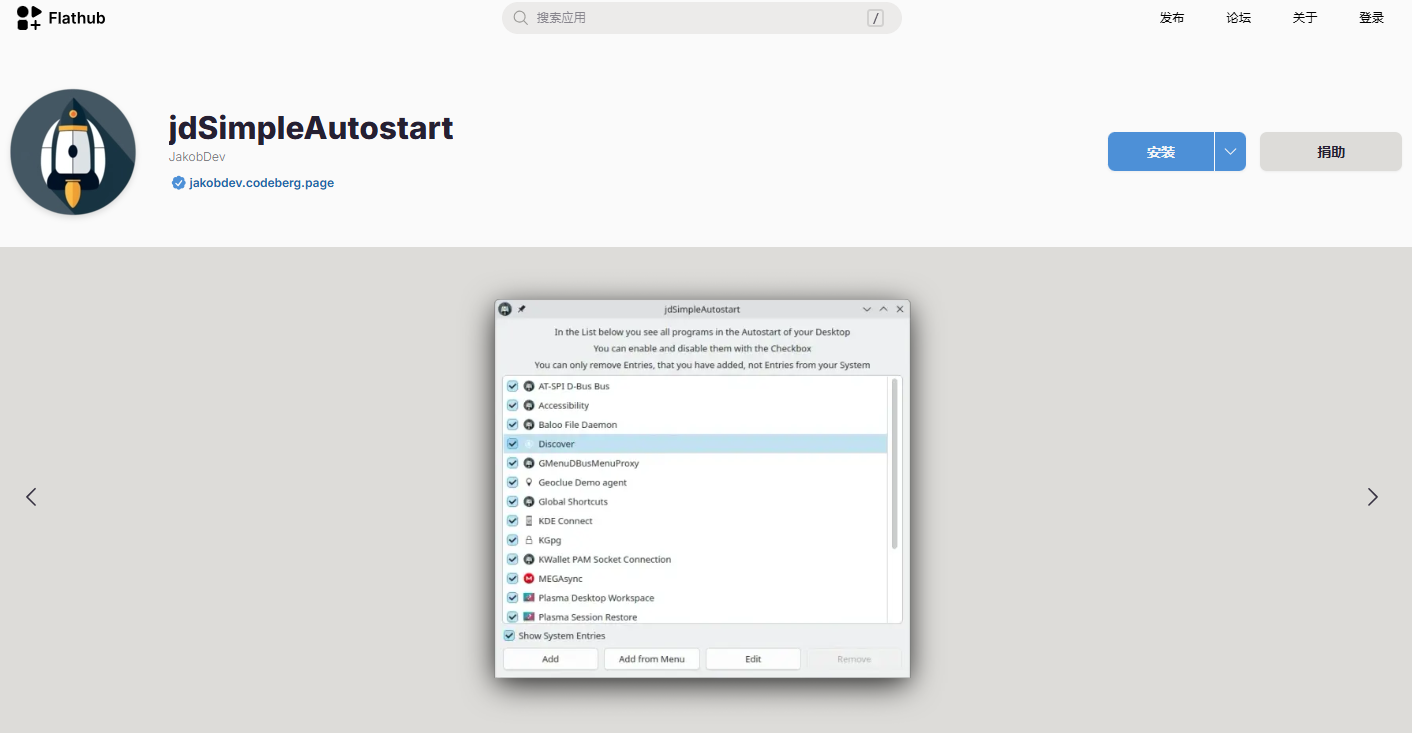The width and height of the screenshot is (1412, 733).
Task: Click the jdSimpleAutostart rocket app icon
Action: click(73, 152)
